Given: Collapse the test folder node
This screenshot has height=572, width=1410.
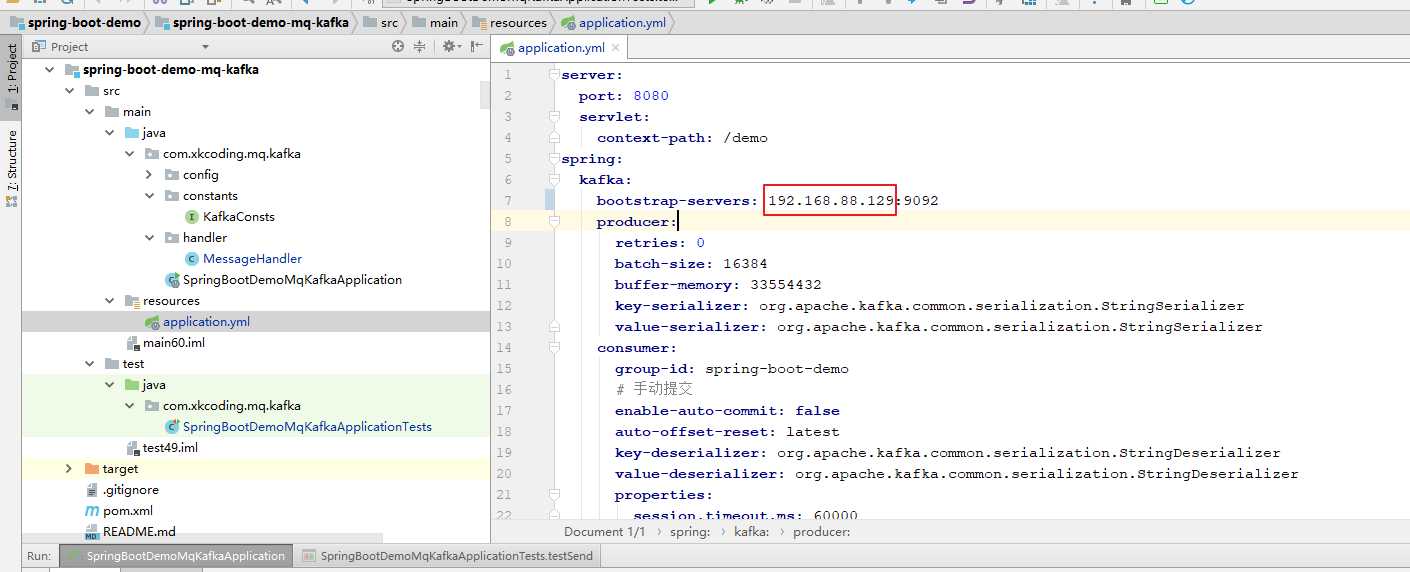Looking at the screenshot, I should 89,364.
